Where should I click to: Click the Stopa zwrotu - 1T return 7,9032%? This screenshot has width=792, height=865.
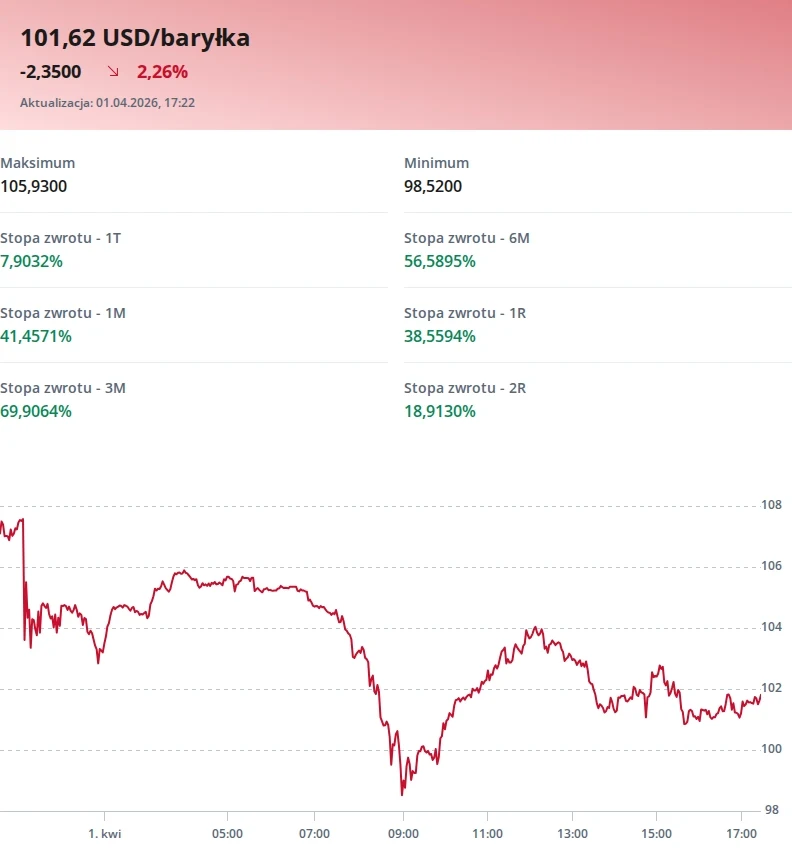pos(31,261)
